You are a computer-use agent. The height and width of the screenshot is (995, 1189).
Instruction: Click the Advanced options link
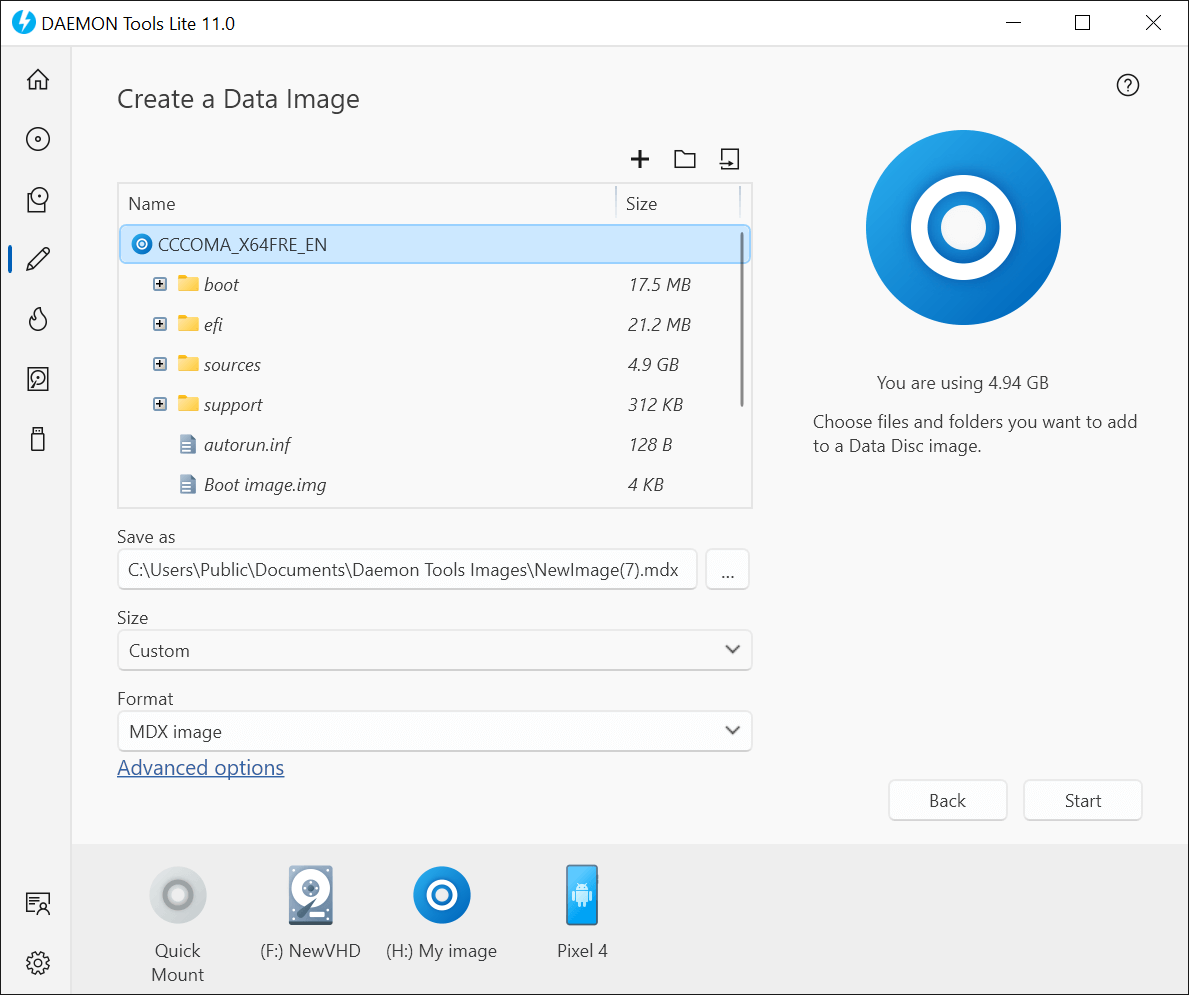[201, 768]
